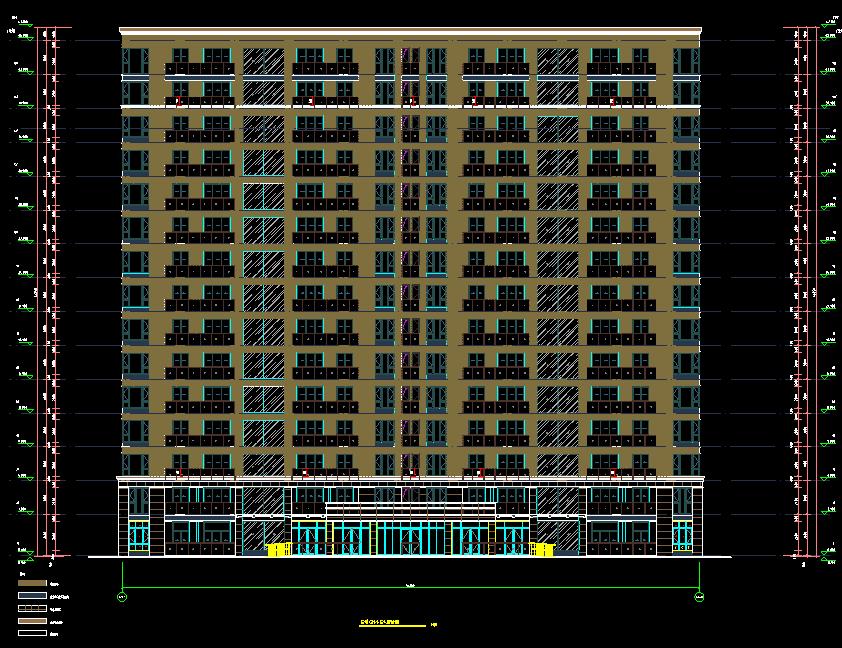Select the dark blue legend swatch
Image resolution: width=842 pixels, height=648 pixels.
(32, 595)
